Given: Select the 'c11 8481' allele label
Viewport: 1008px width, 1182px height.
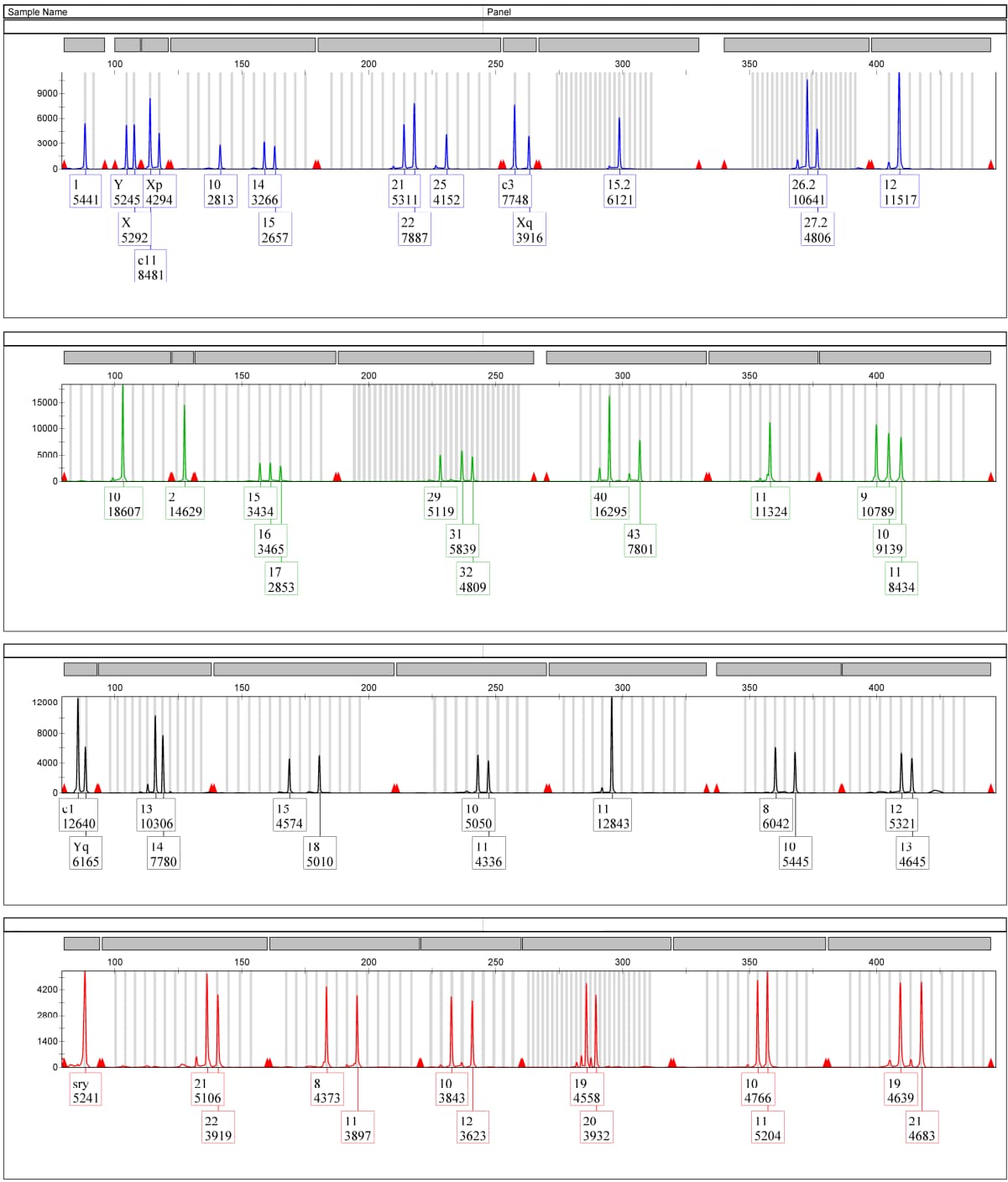Looking at the screenshot, I should [150, 267].
